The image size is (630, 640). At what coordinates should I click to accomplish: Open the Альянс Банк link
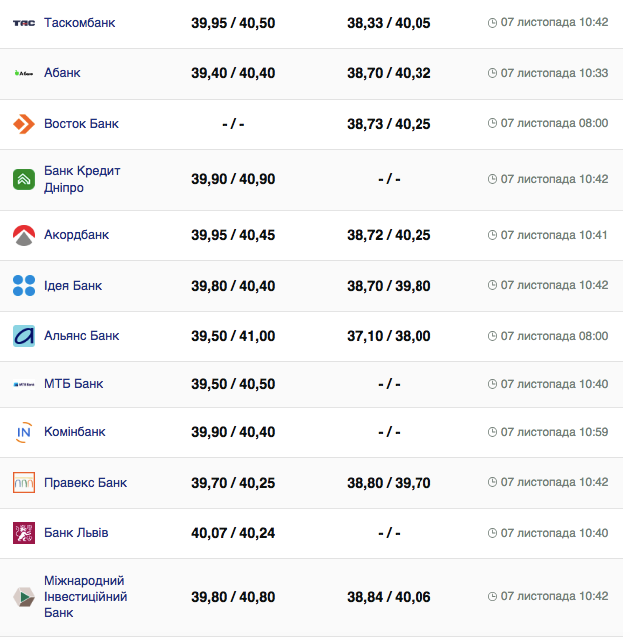click(81, 336)
